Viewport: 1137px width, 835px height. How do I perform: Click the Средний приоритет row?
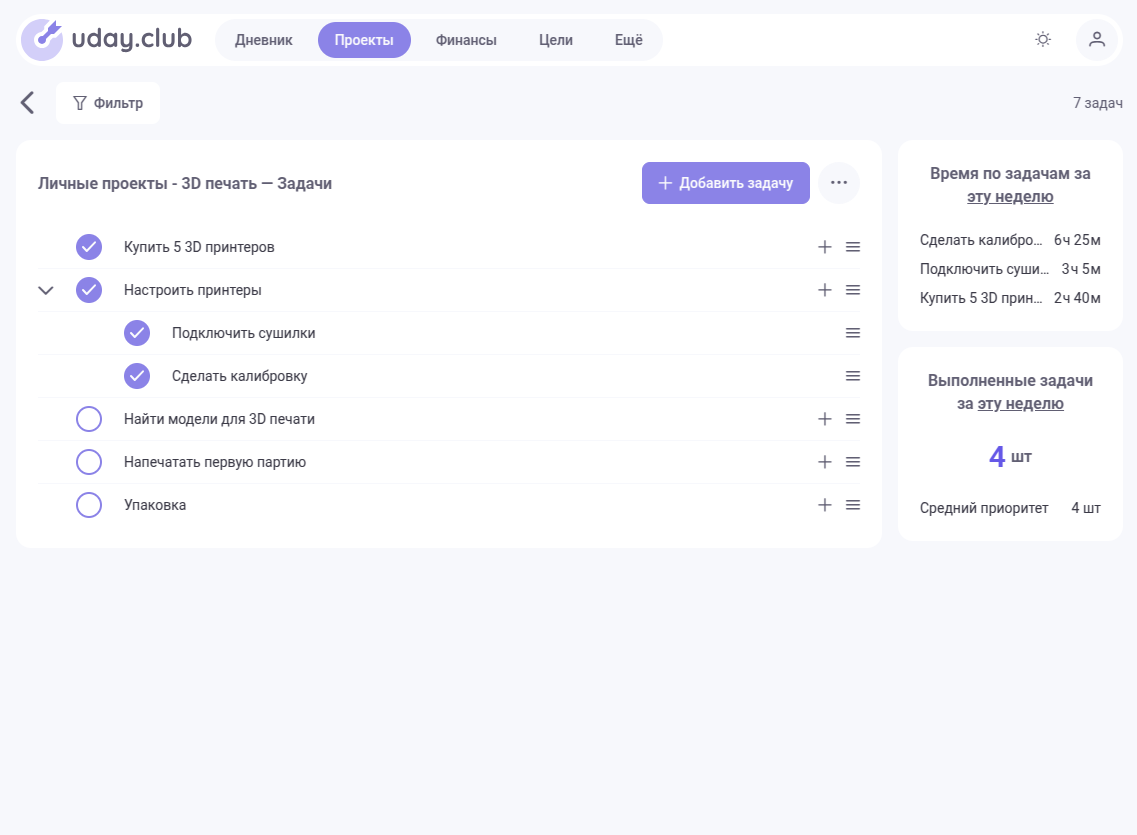click(1009, 508)
